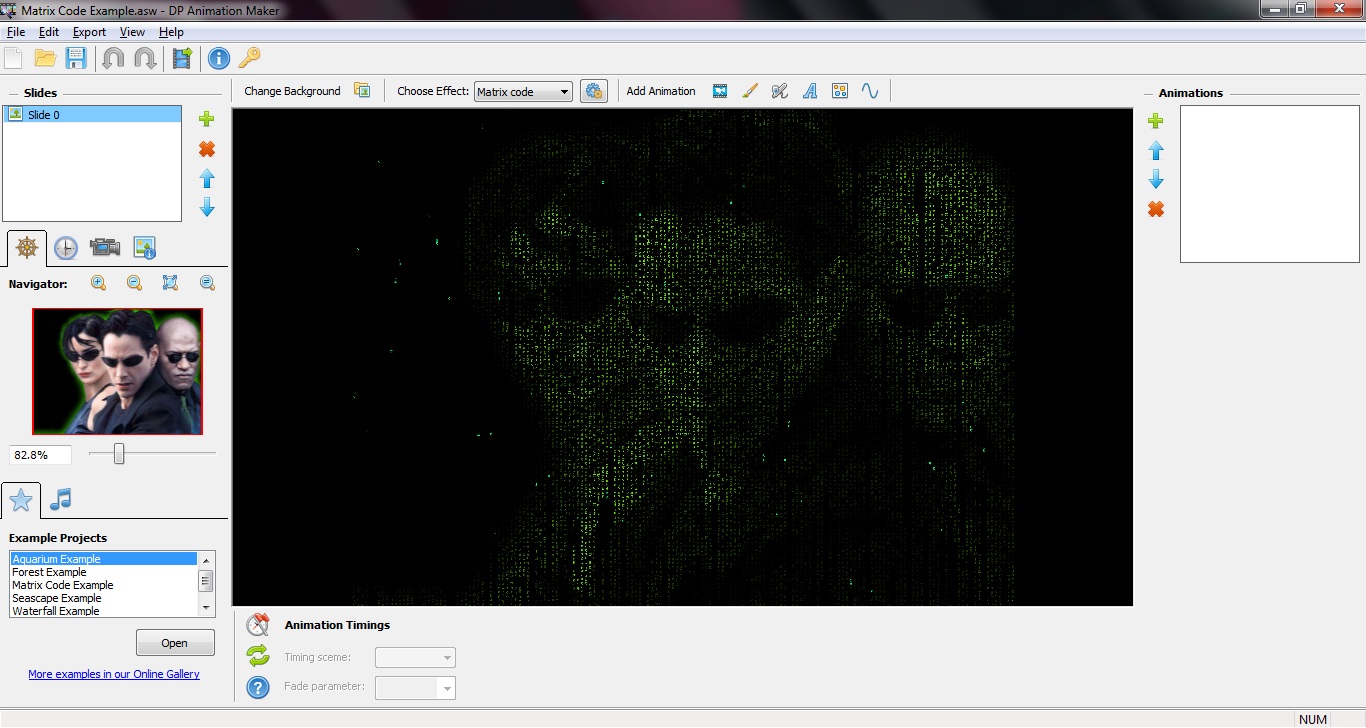Image resolution: width=1366 pixels, height=728 pixels.
Task: Click the key registration icon
Action: point(249,58)
